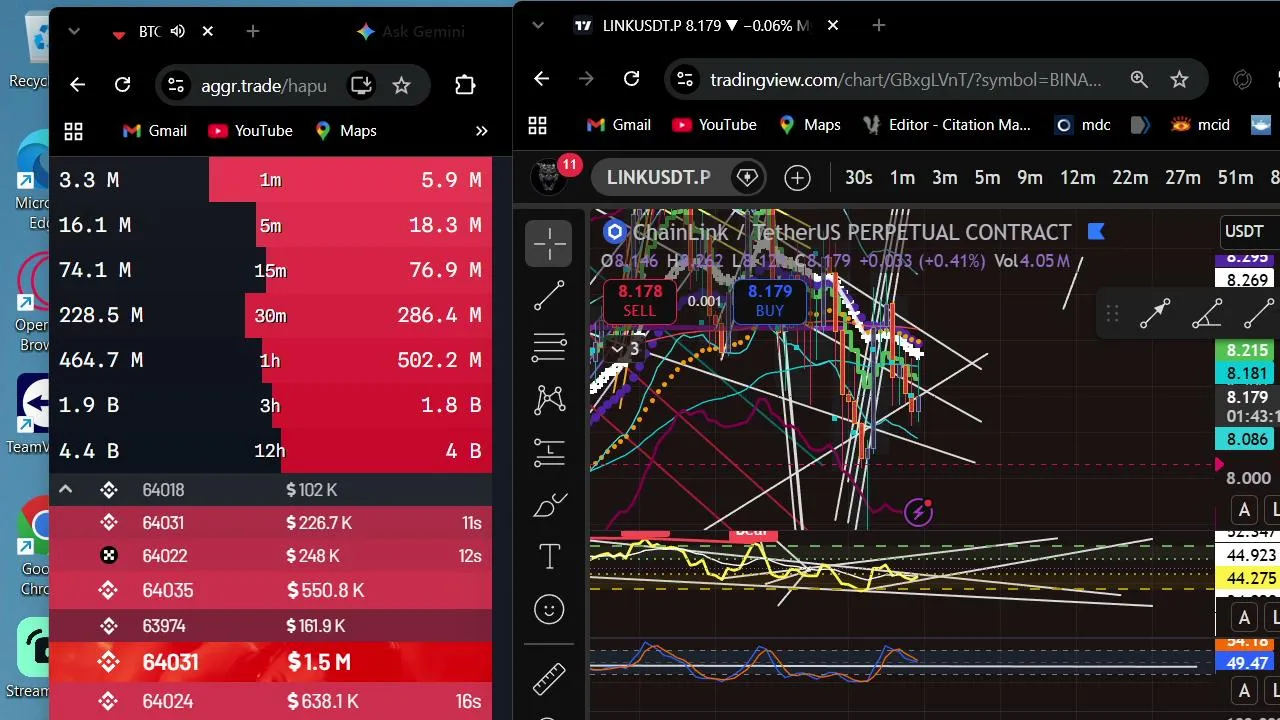Open tab search in the aggr.trade window
Screen dimensions: 1280x720
74,32
